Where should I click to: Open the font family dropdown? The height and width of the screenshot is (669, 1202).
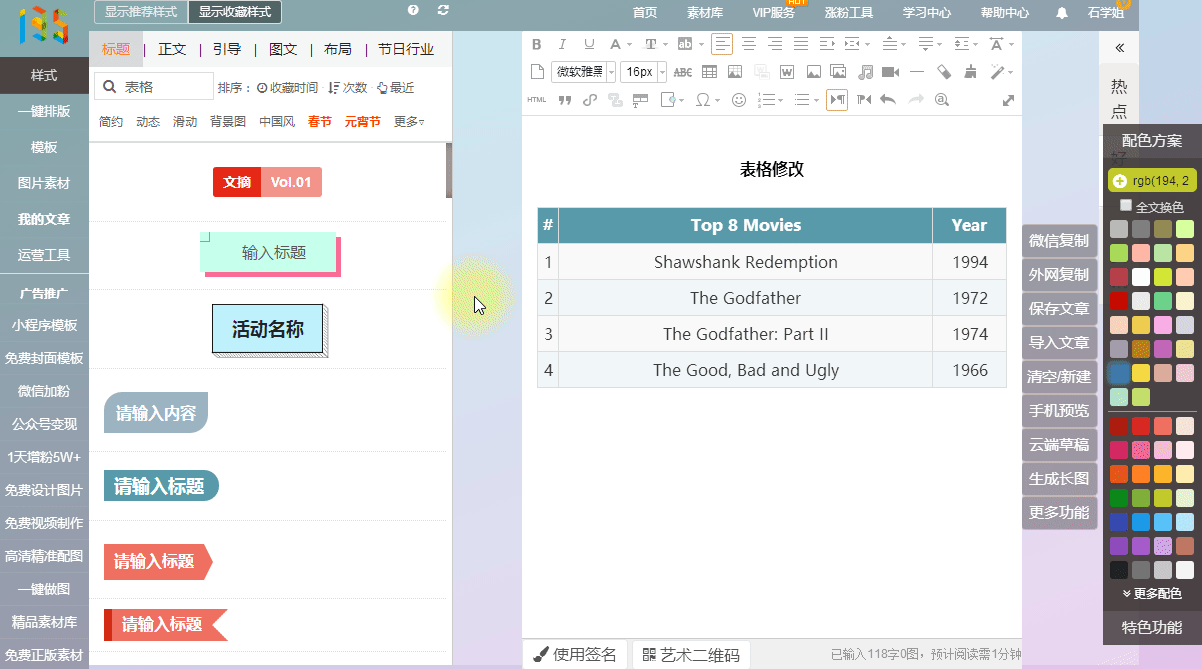(584, 72)
